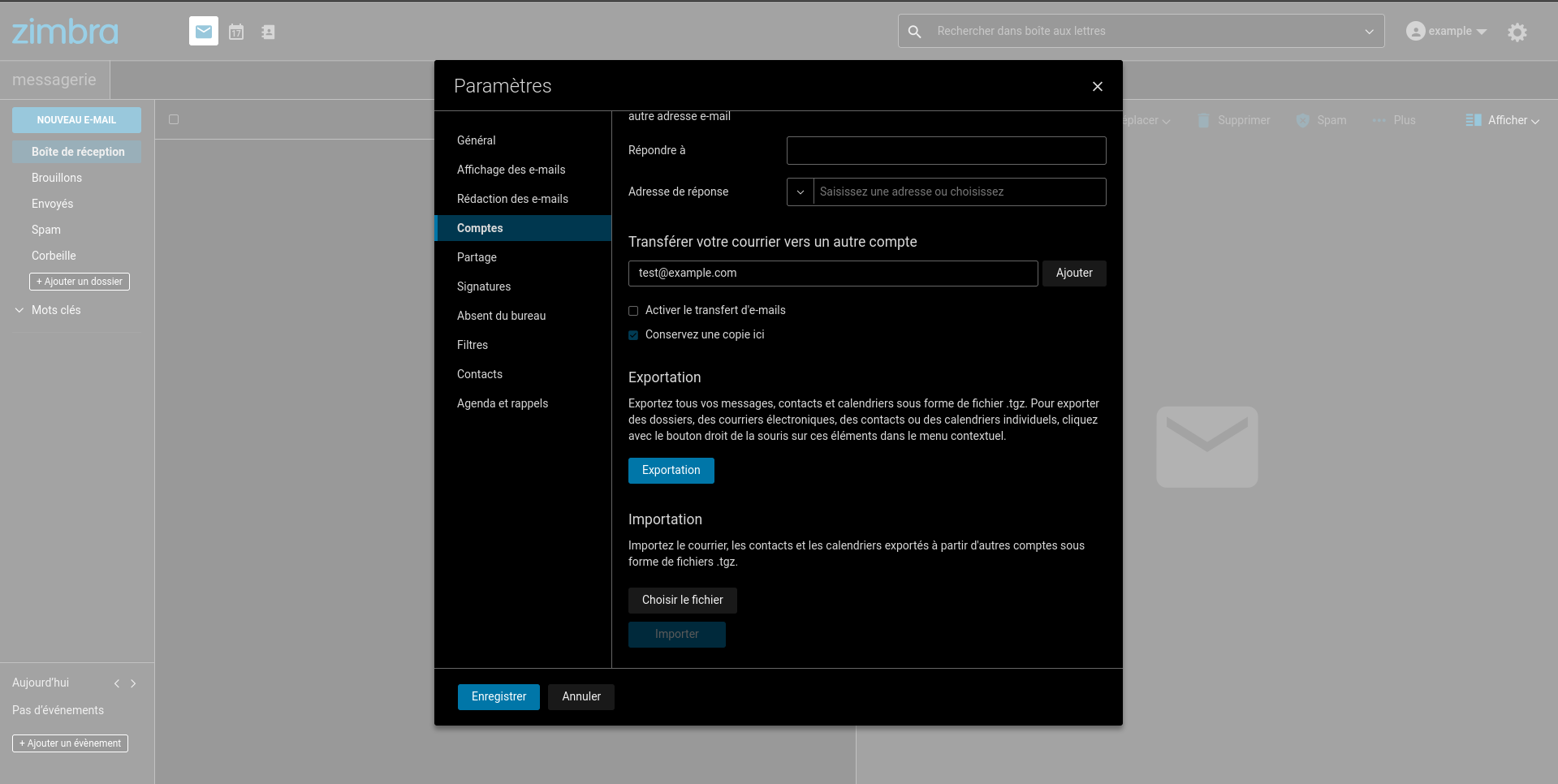1558x784 pixels.
Task: Toggle the select-all messages checkbox
Action: click(174, 119)
